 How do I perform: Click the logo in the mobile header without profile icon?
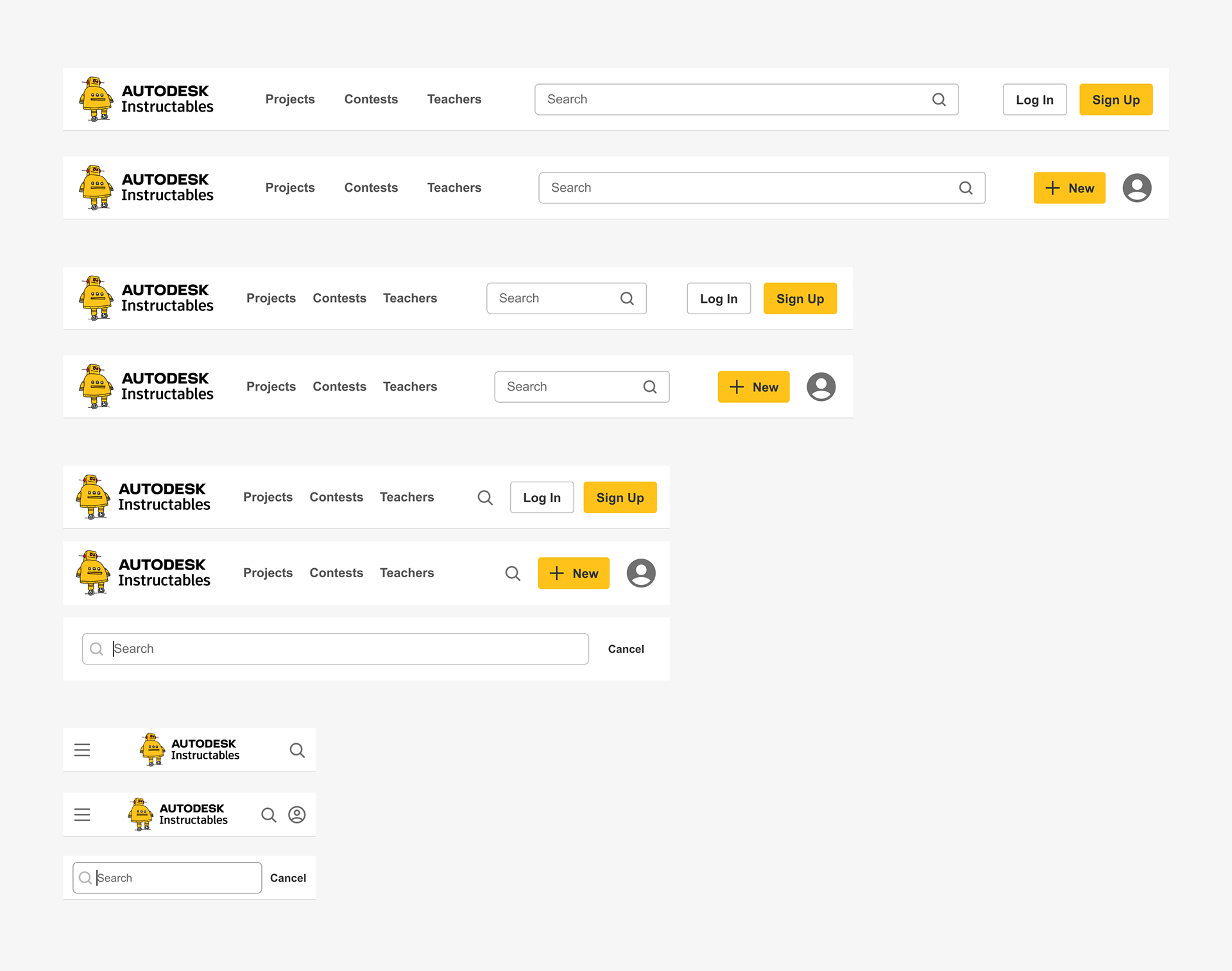189,750
